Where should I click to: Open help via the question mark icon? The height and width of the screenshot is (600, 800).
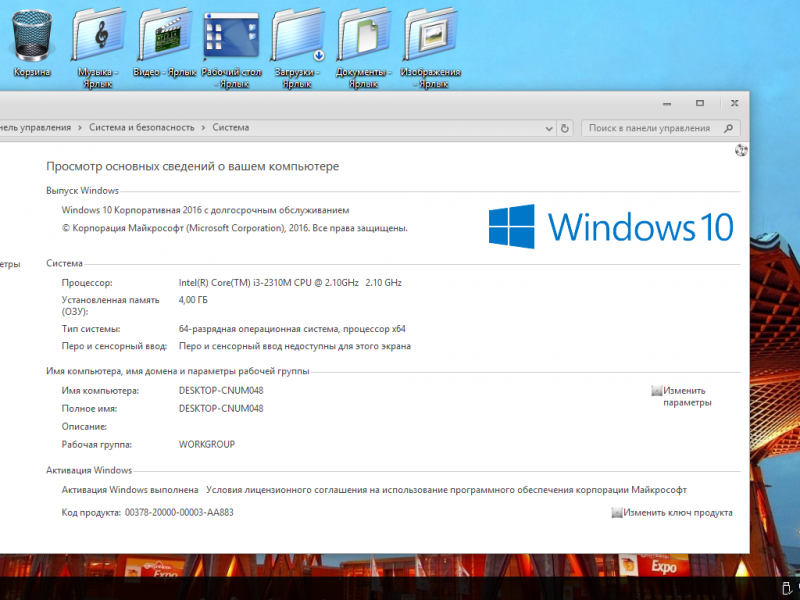tap(741, 151)
